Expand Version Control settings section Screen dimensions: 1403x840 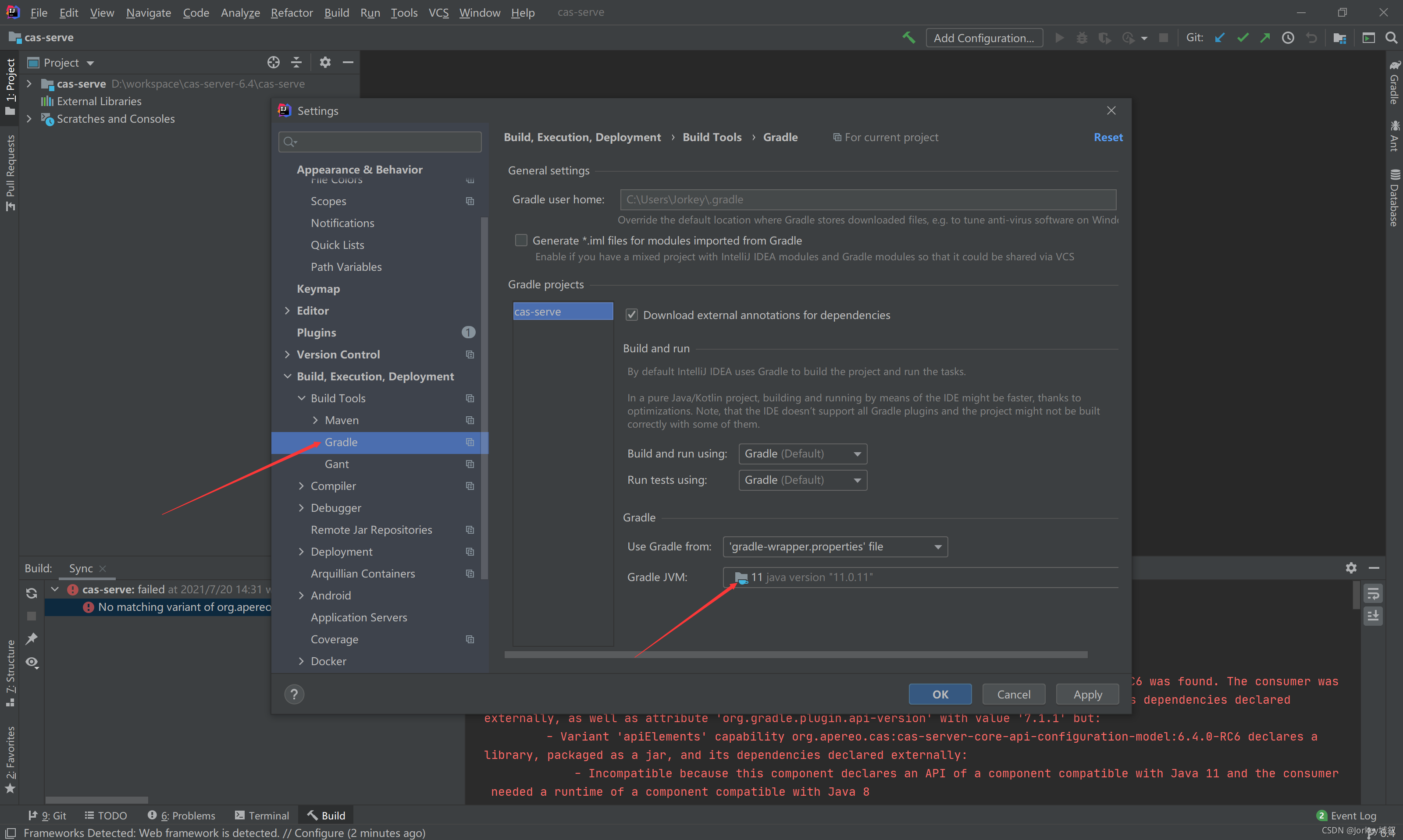[x=287, y=354]
